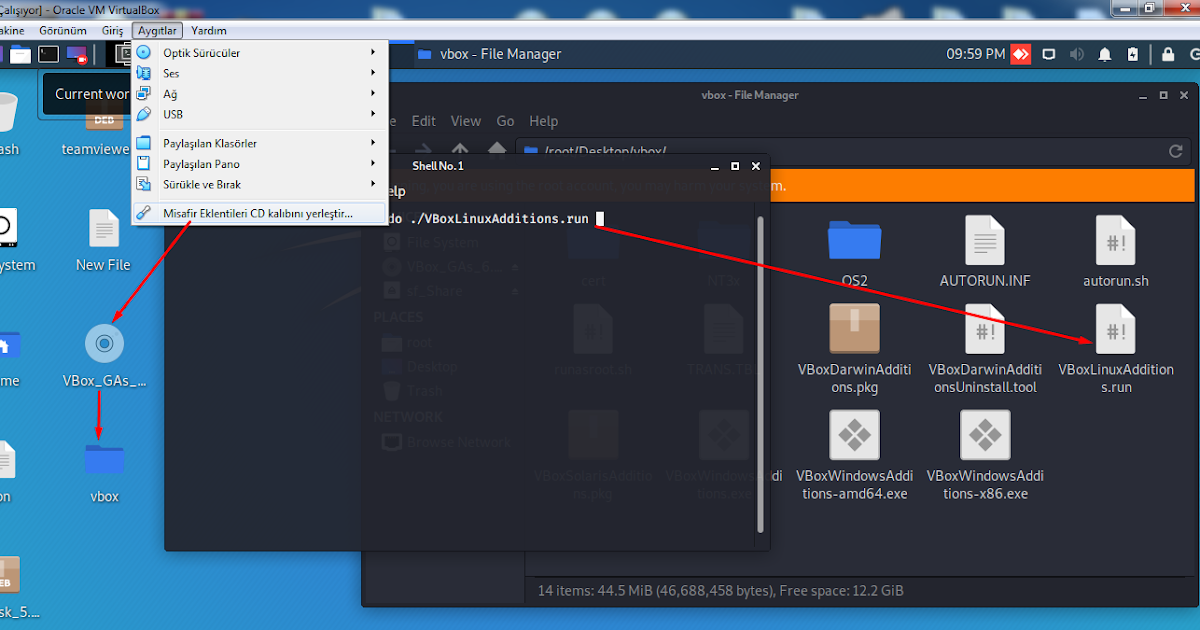Open the screen recorder panel icon
The height and width of the screenshot is (630, 1200).
[77, 54]
